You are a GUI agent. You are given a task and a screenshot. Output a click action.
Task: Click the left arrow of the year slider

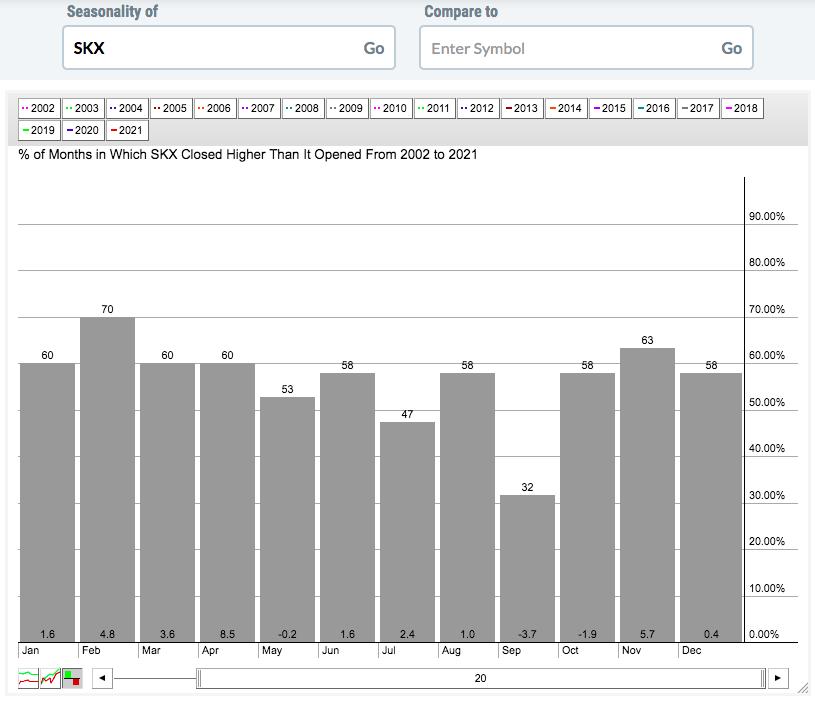point(101,678)
